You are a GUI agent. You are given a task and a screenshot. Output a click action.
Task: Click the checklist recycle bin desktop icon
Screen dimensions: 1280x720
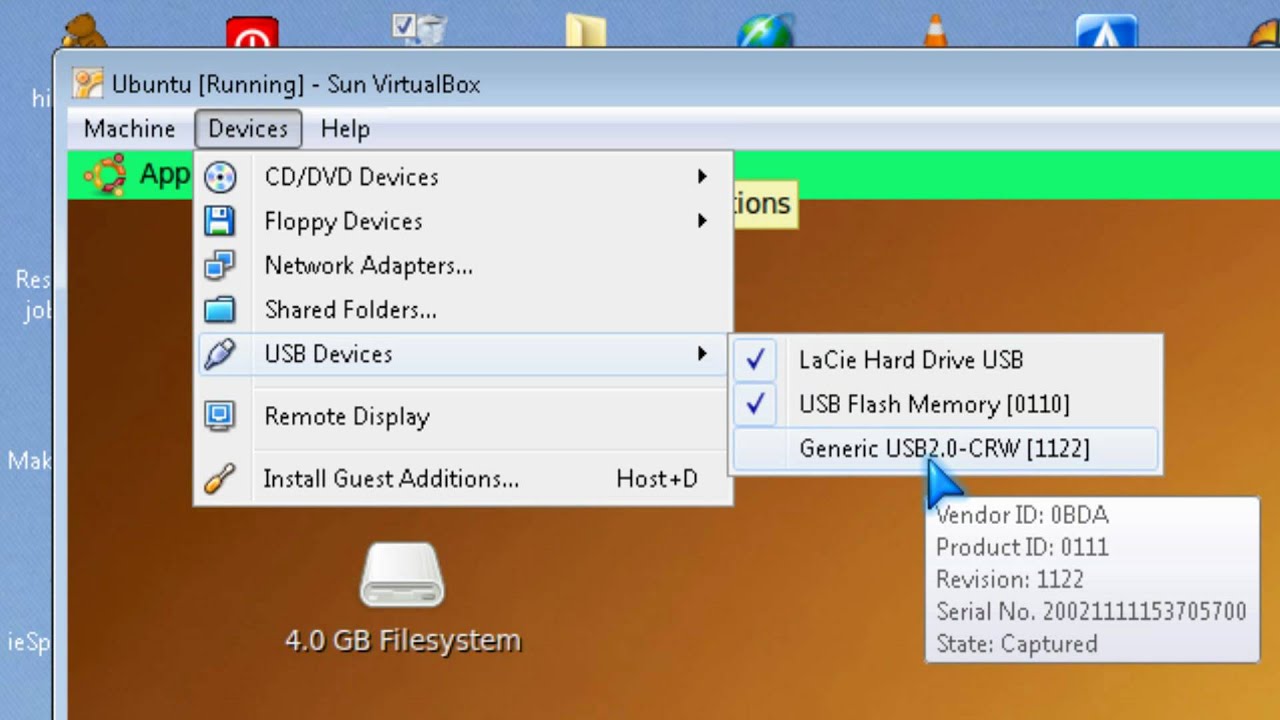[x=419, y=28]
